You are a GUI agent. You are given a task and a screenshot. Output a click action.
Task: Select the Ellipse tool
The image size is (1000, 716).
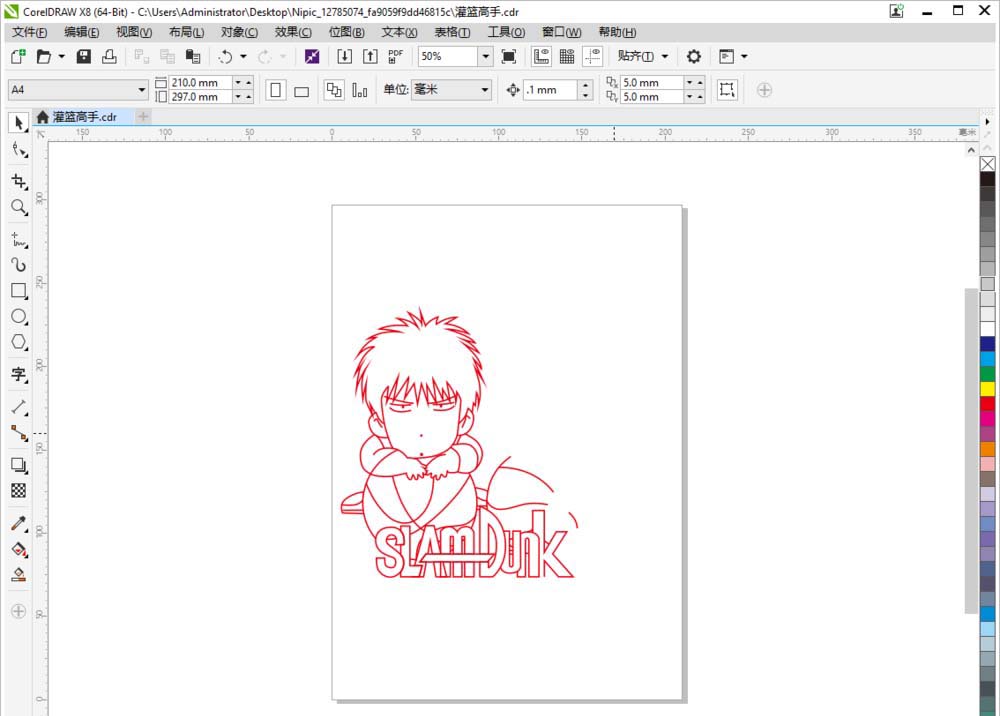point(18,316)
